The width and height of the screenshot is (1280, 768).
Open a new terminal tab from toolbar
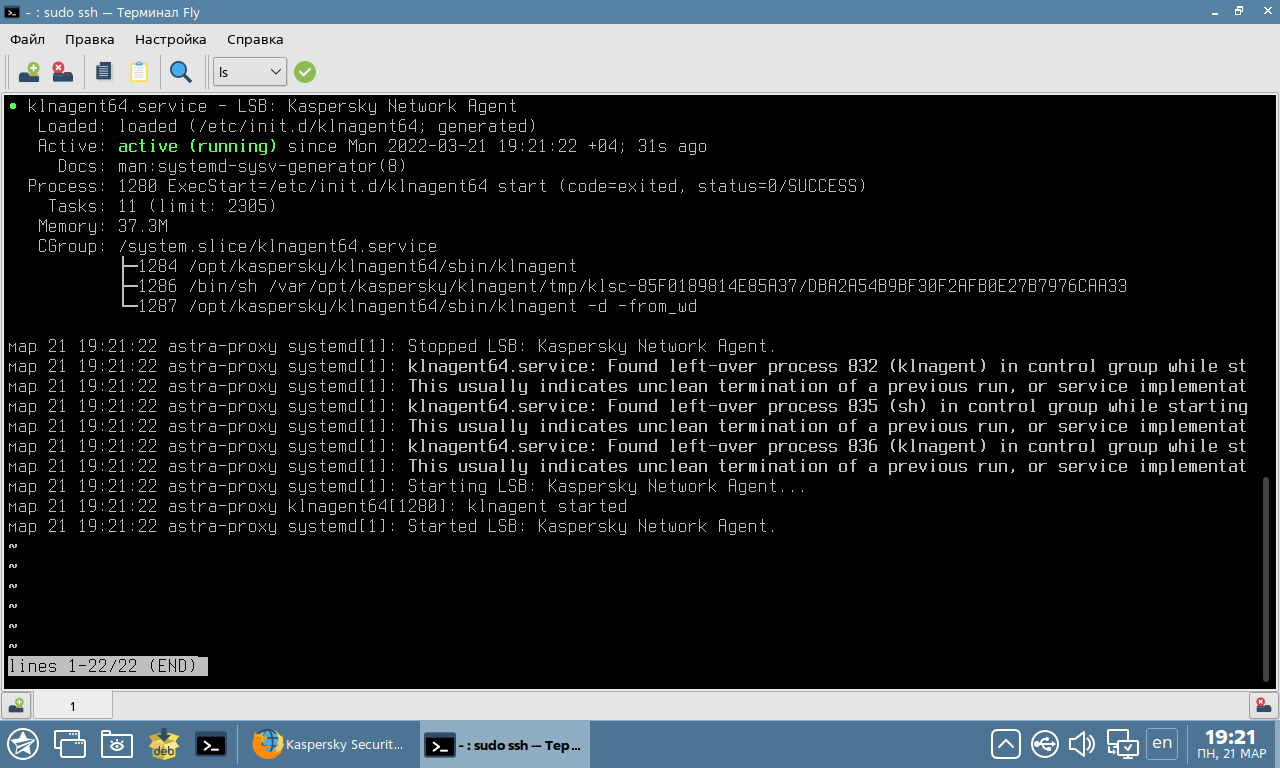pos(29,72)
